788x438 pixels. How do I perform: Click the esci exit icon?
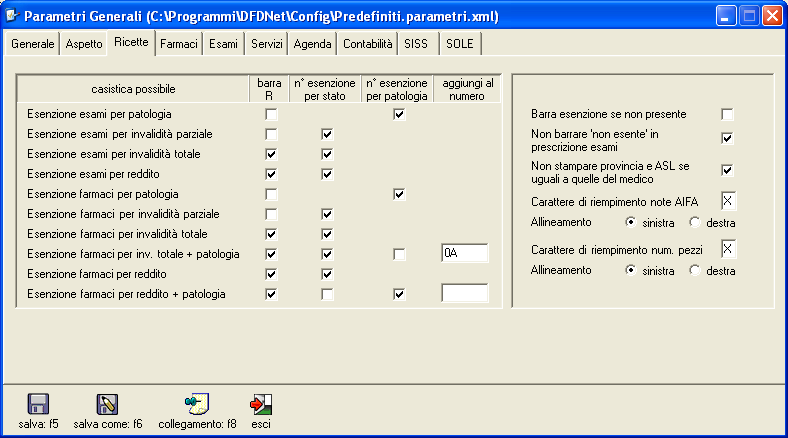[x=262, y=404]
